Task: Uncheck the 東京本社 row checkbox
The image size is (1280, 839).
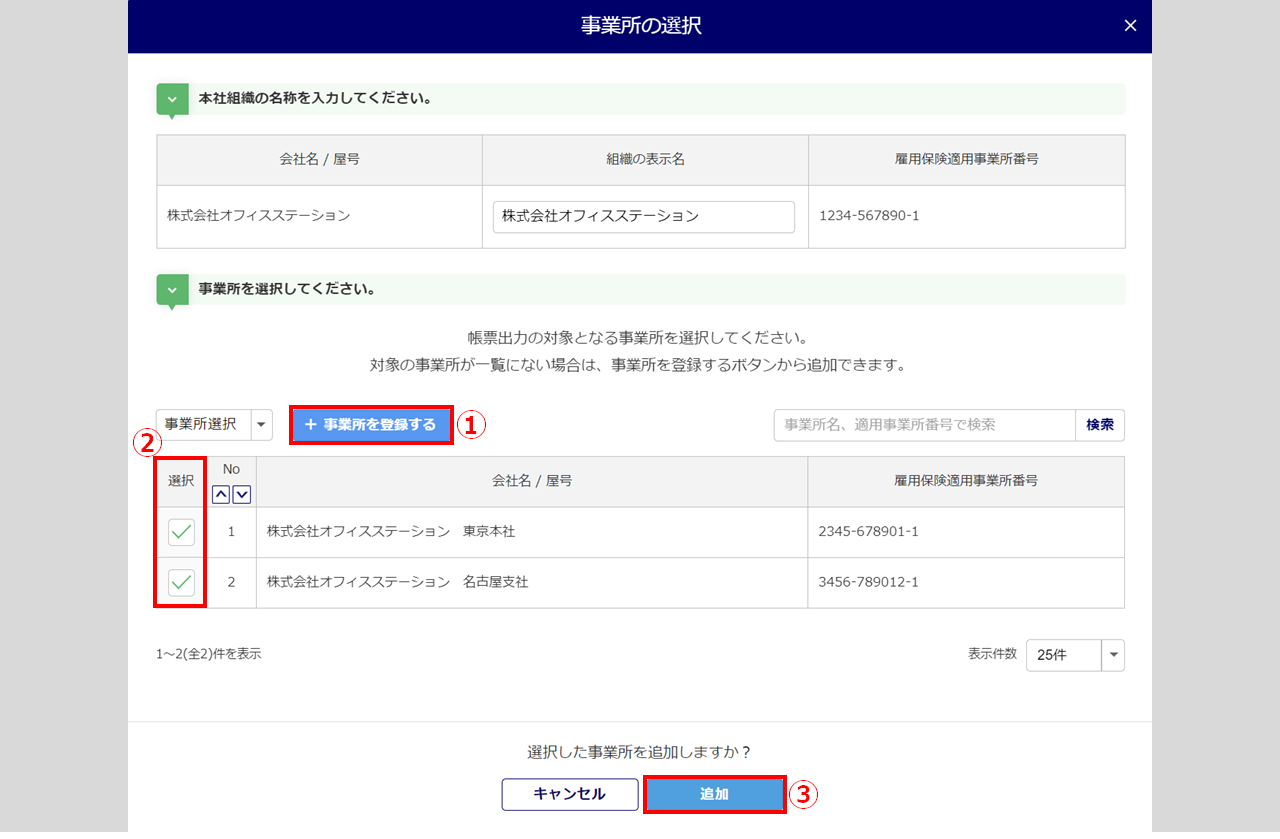Action: point(181,532)
